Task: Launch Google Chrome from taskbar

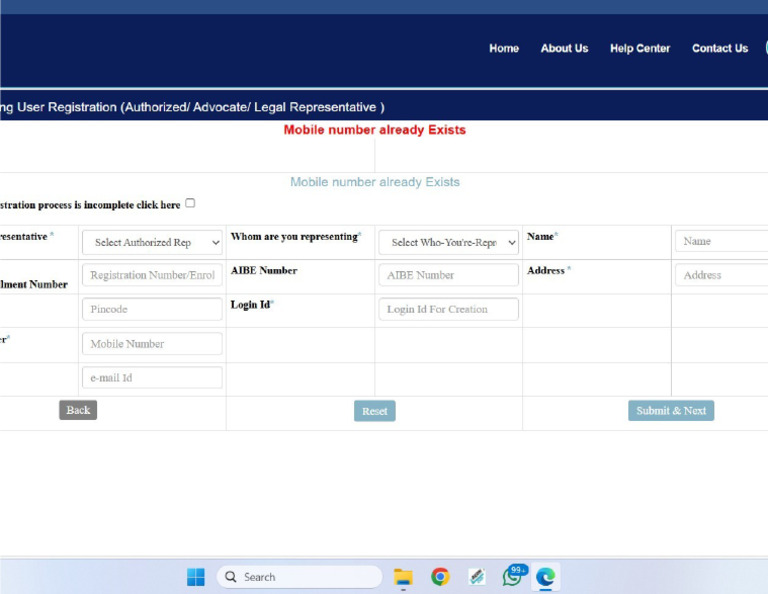Action: pyautogui.click(x=440, y=577)
